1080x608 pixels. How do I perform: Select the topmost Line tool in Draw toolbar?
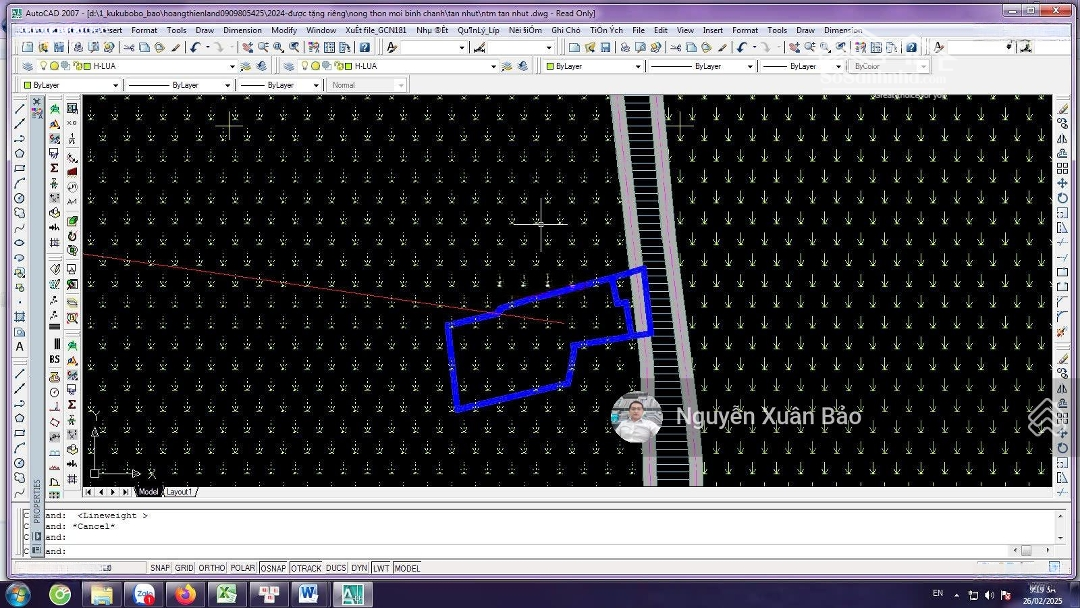pyautogui.click(x=19, y=109)
